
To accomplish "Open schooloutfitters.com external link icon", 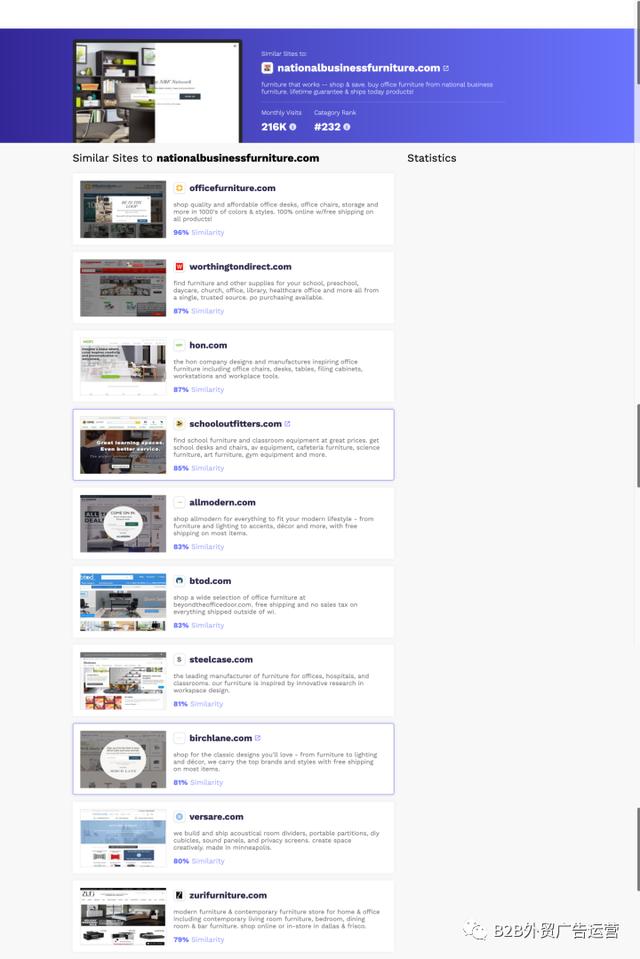I will coord(288,423).
